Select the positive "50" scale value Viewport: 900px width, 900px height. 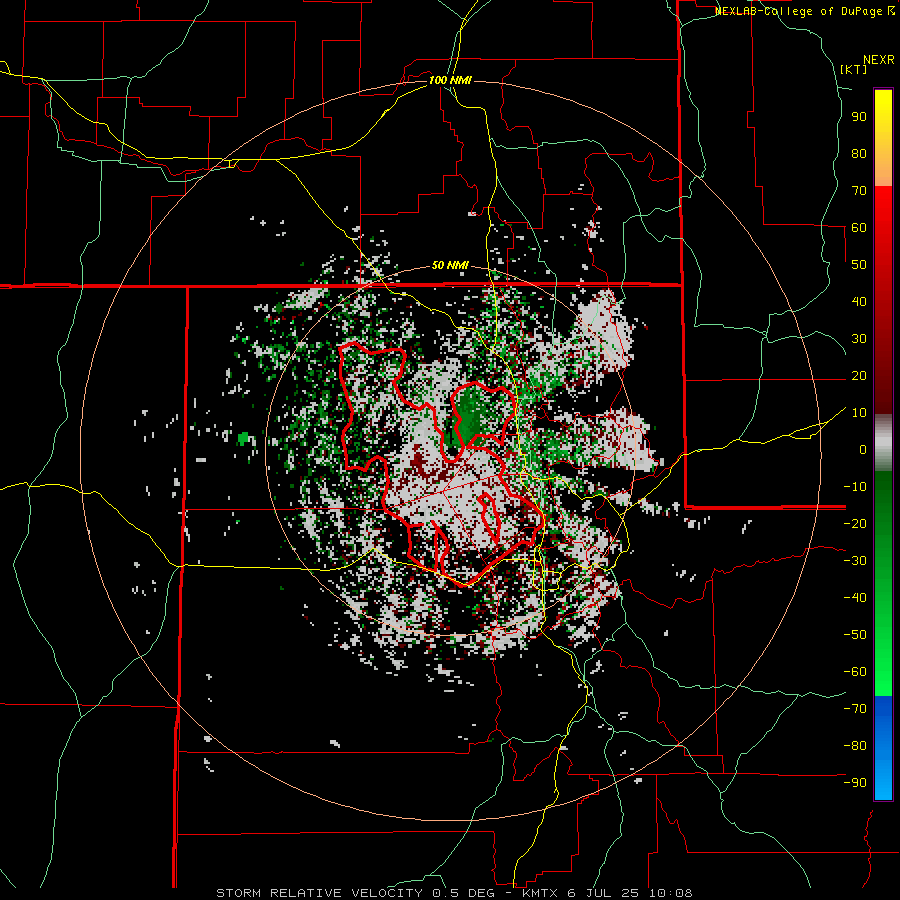[x=859, y=265]
